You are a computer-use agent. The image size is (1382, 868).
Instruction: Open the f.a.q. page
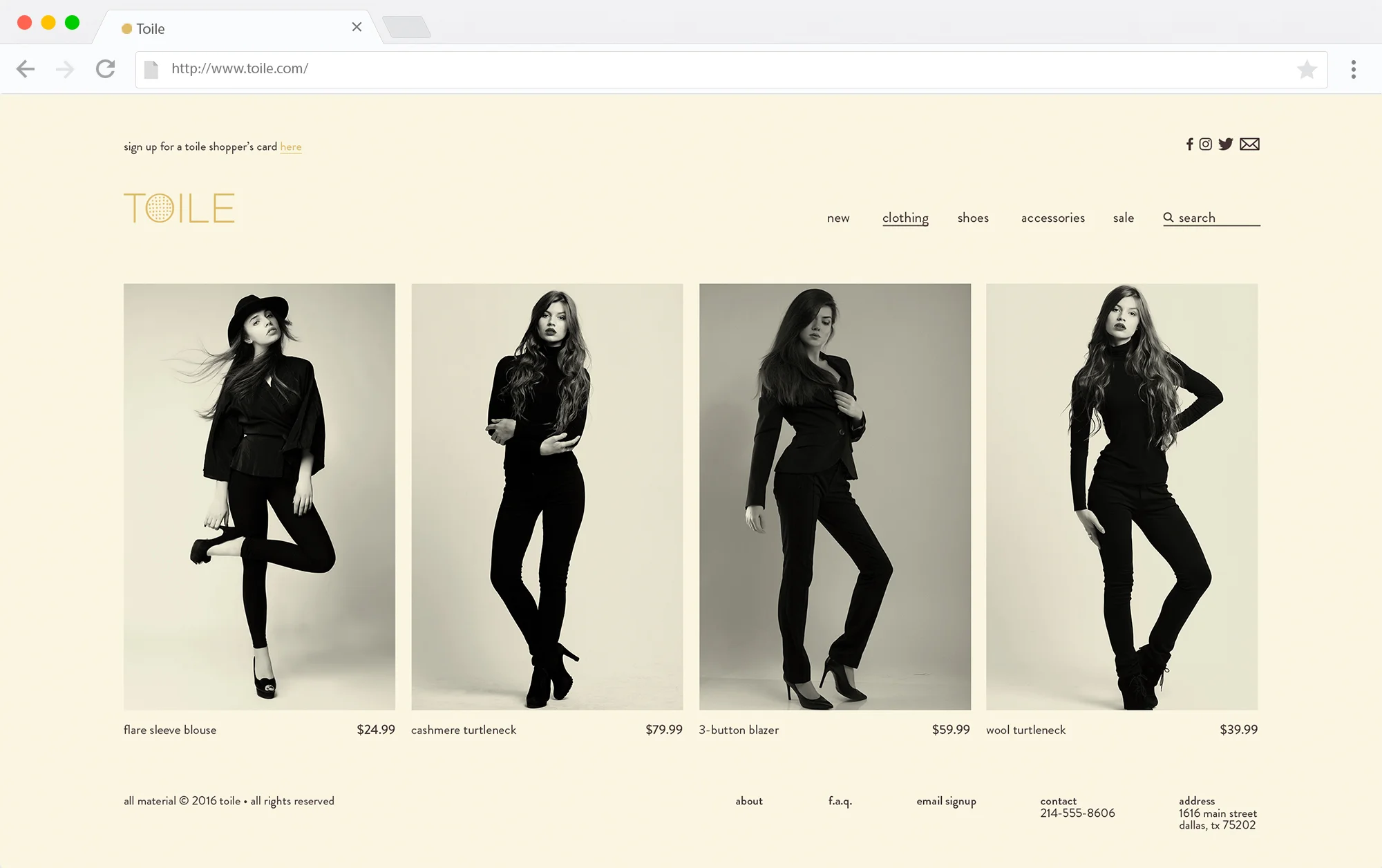coord(840,801)
